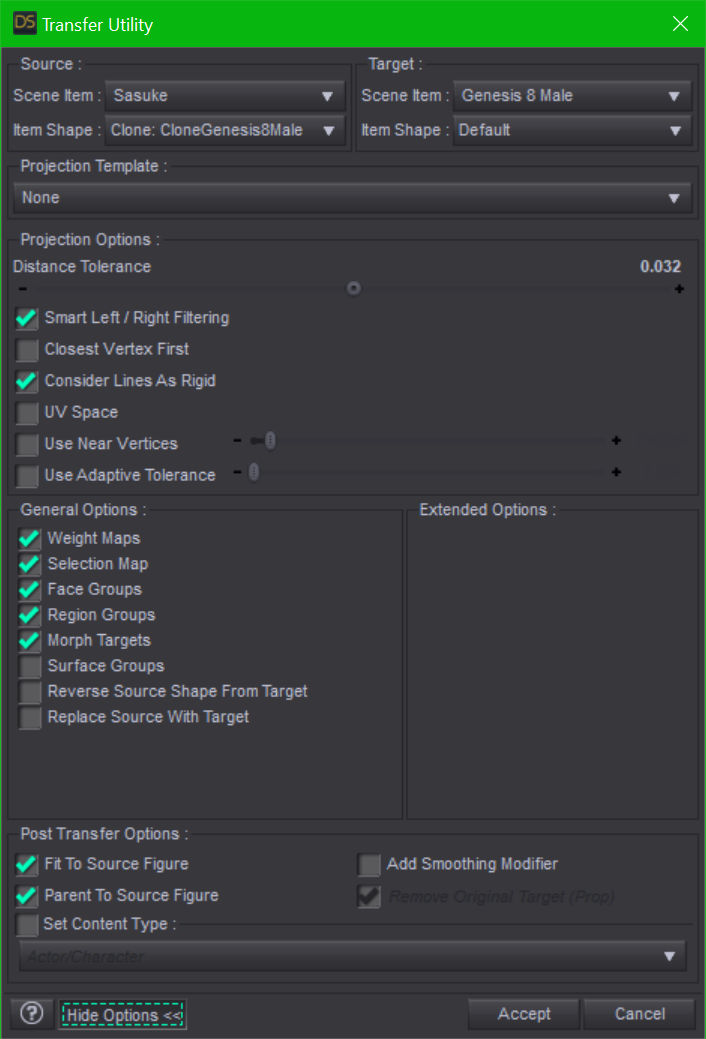Click the Use Adaptive Tolerance minus icon
This screenshot has width=706, height=1039.
pyautogui.click(x=237, y=472)
